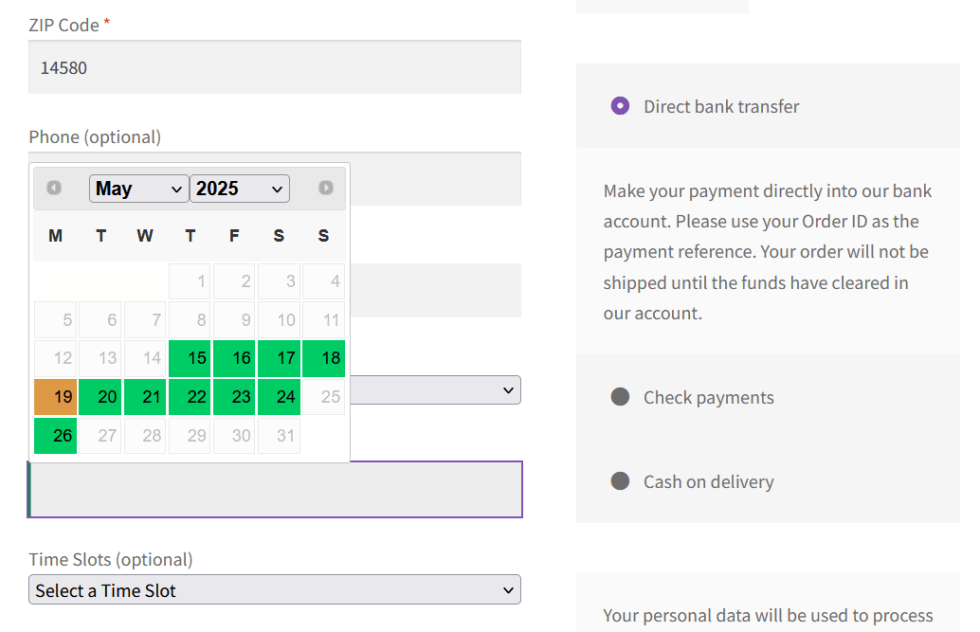Pick May 17 green date cell

(x=279, y=358)
